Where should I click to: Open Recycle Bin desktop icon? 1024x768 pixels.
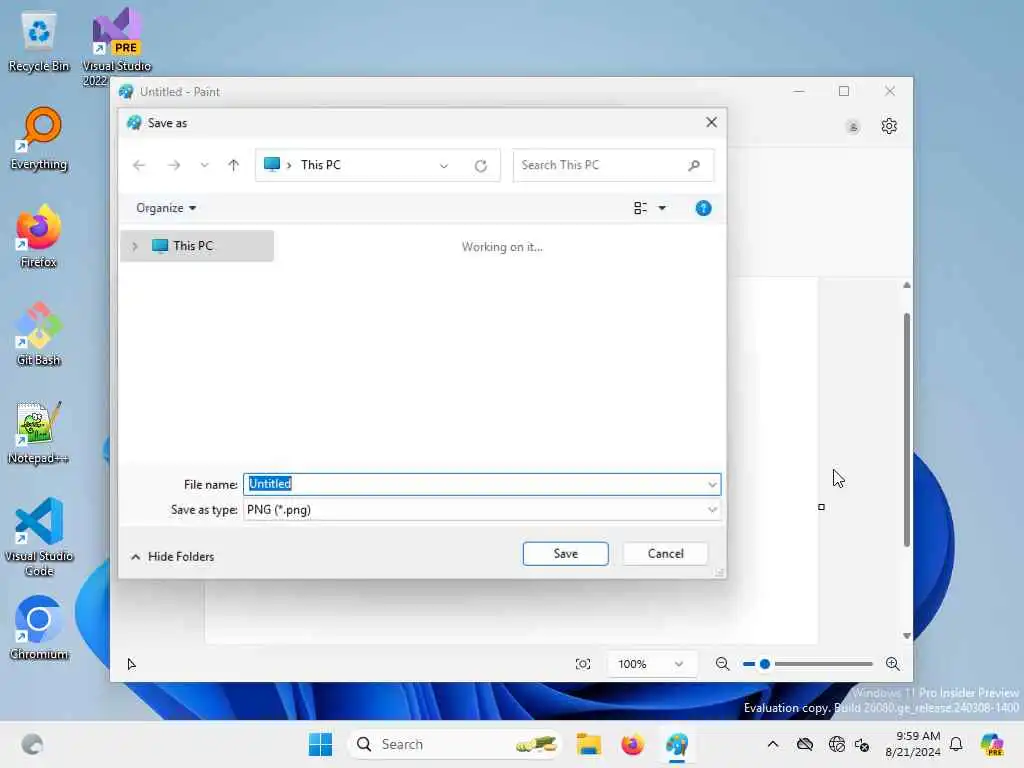[x=39, y=42]
